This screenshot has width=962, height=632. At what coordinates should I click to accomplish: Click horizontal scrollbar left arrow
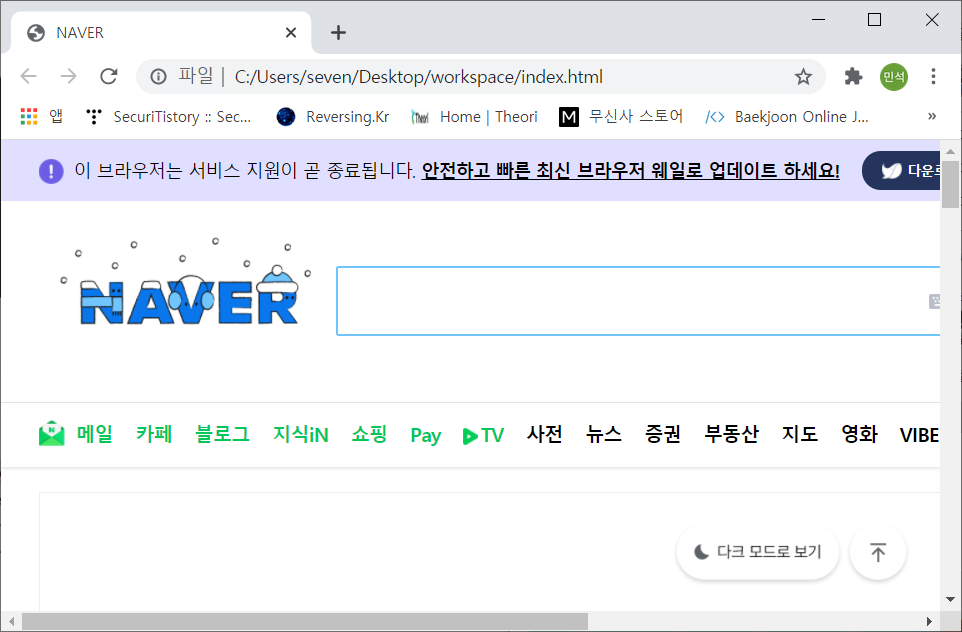point(11,621)
